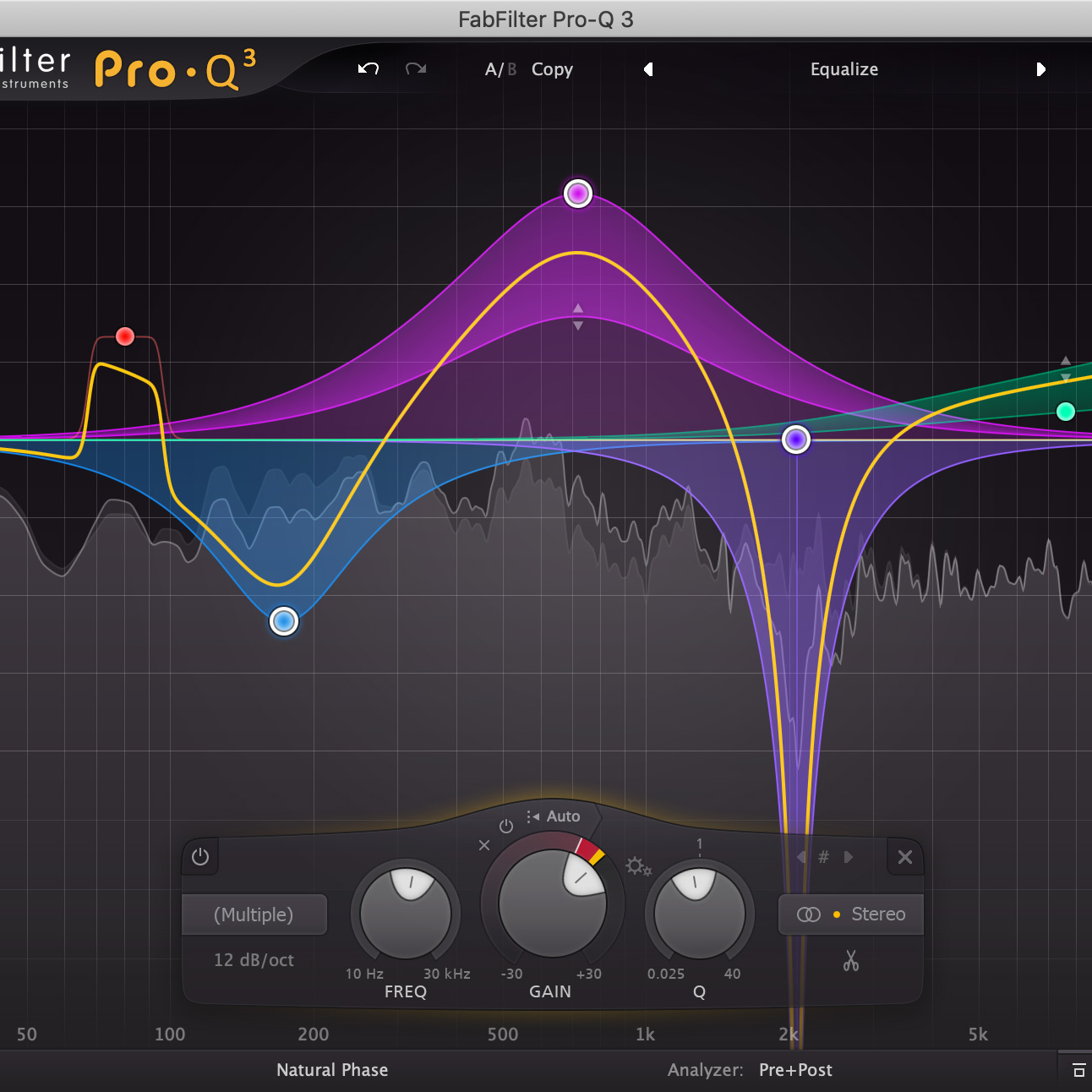
Task: Click the Undo arrow icon
Action: pyautogui.click(x=369, y=69)
